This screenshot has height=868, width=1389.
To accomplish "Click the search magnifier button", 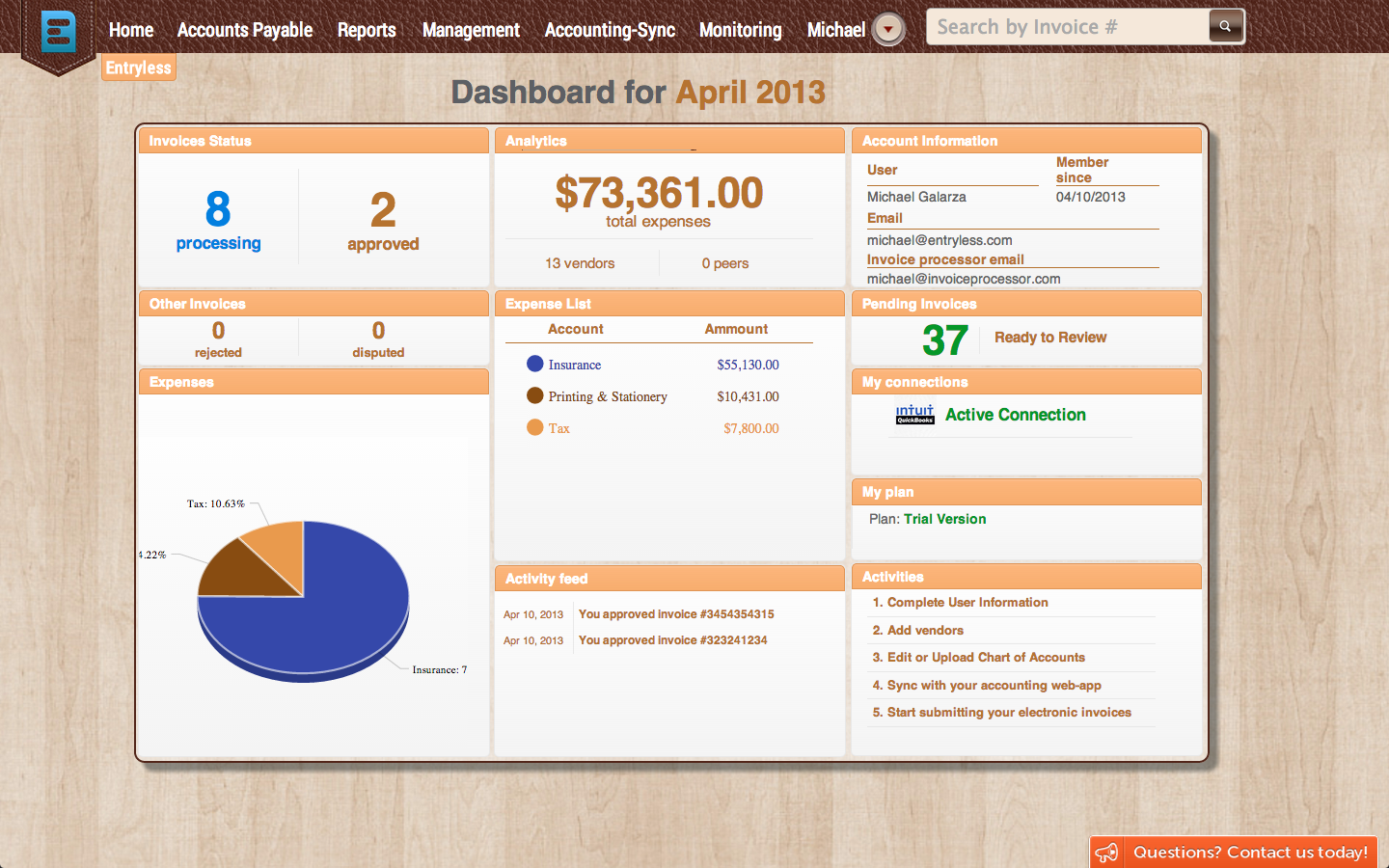I will pos(1225,26).
